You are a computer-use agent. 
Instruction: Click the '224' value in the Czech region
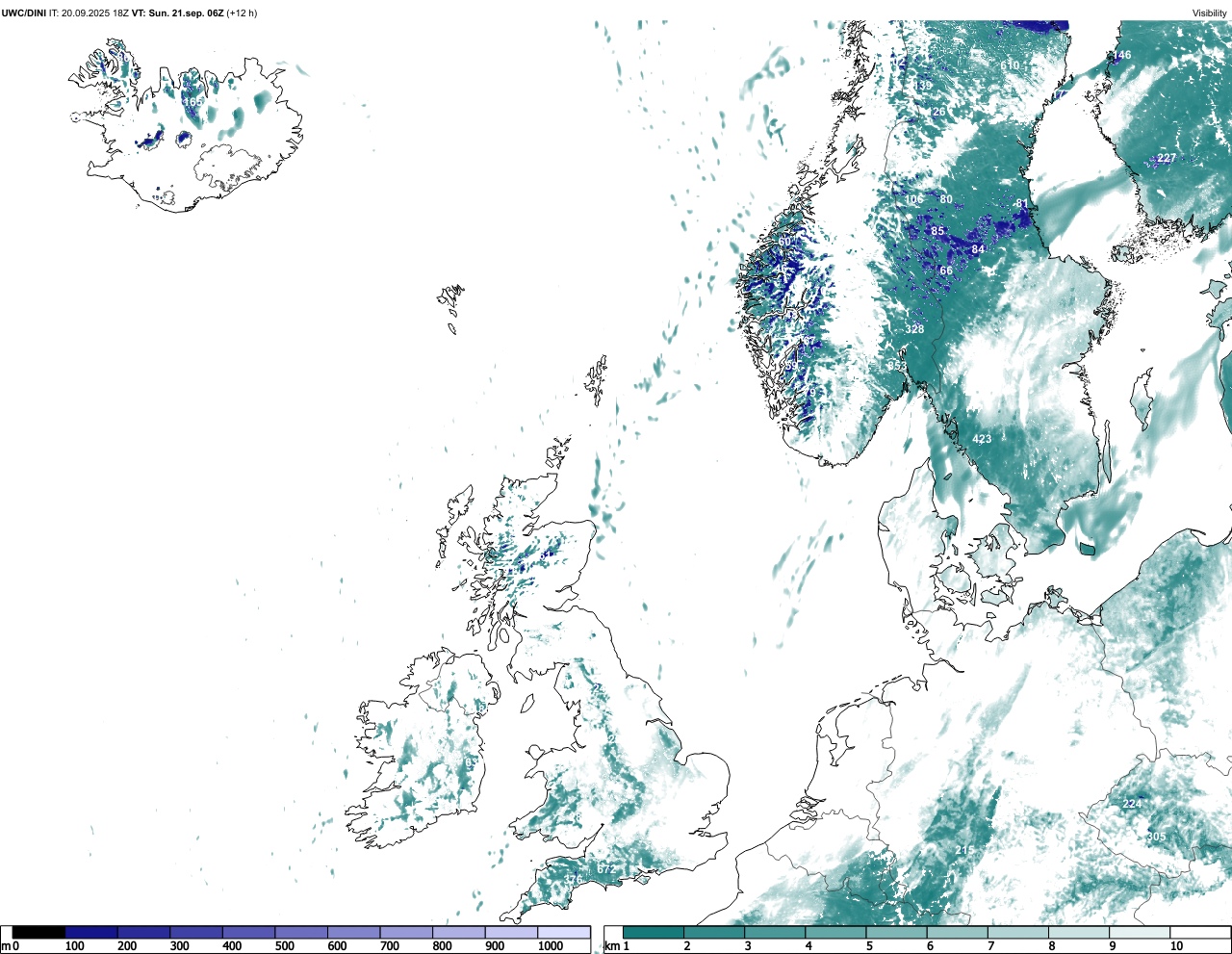(1132, 804)
